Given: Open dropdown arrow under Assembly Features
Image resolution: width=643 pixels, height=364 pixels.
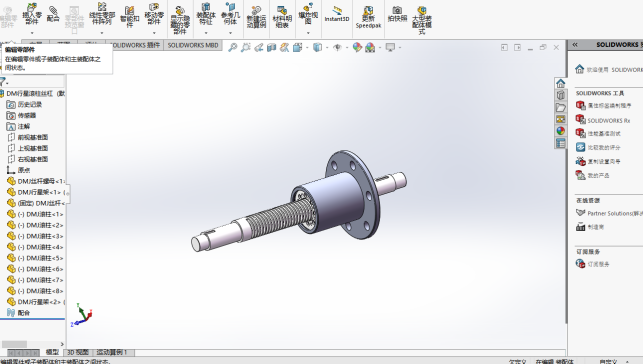Looking at the screenshot, I should (206, 32).
